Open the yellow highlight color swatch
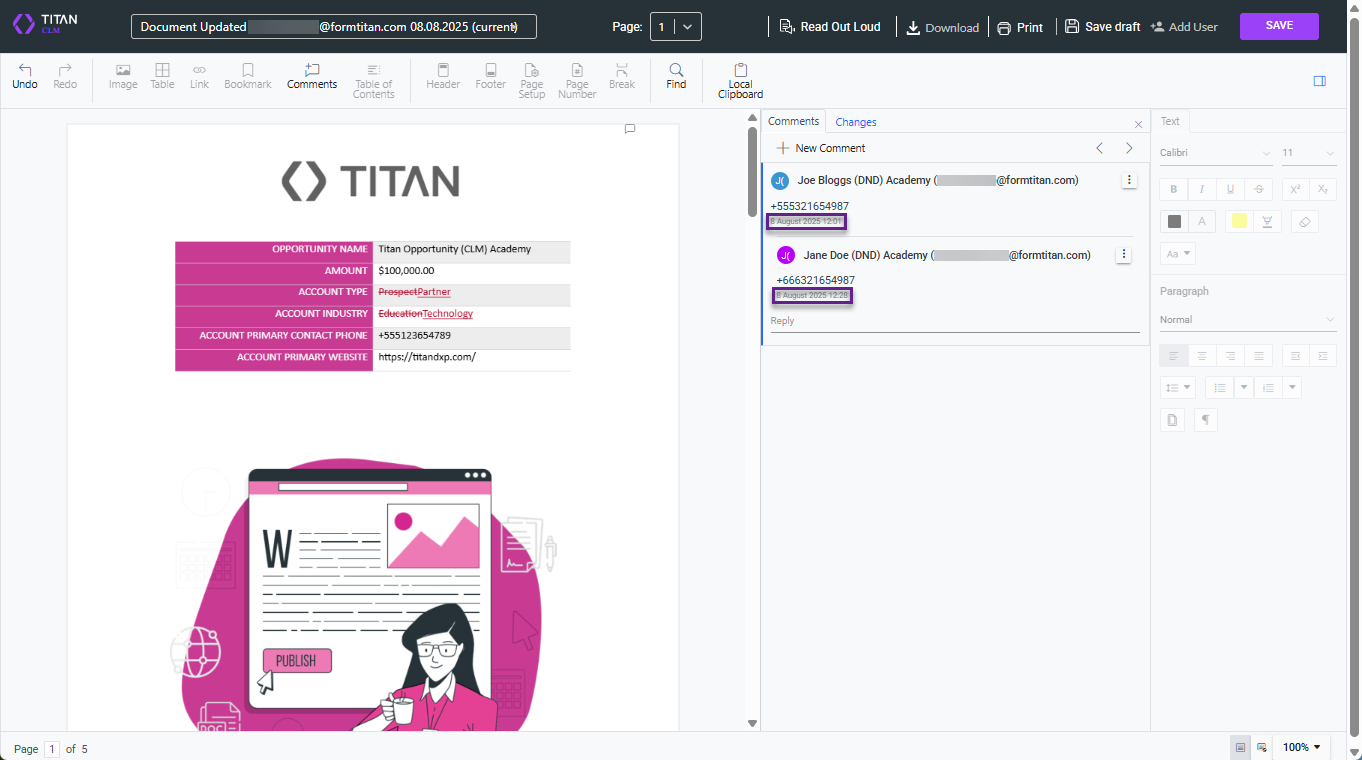Image resolution: width=1362 pixels, height=760 pixels. pyautogui.click(x=1239, y=221)
